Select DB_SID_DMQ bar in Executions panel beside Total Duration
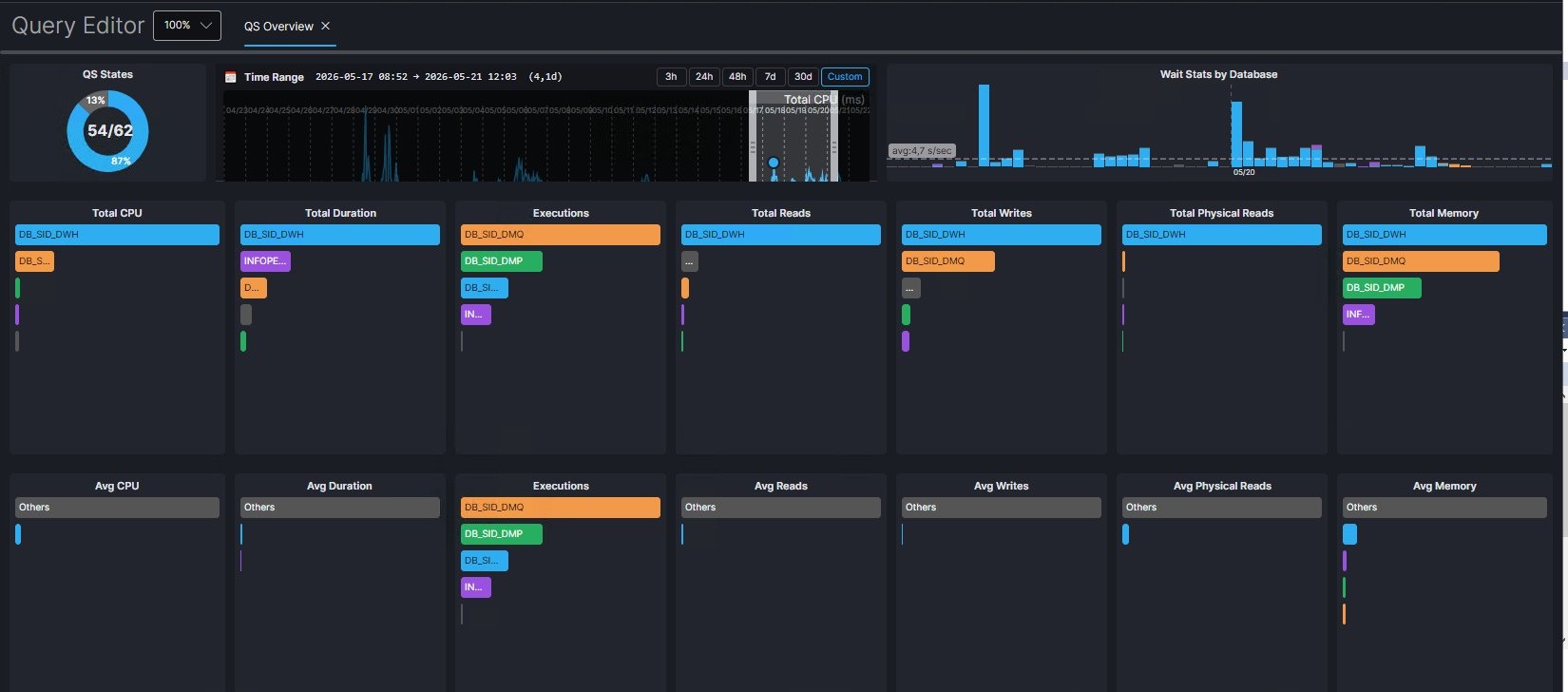Image resolution: width=1568 pixels, height=692 pixels. pyautogui.click(x=561, y=235)
